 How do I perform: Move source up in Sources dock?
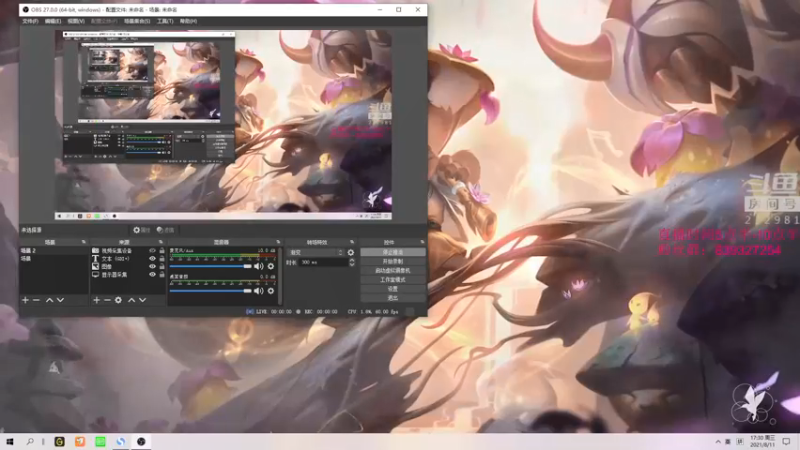click(131, 300)
